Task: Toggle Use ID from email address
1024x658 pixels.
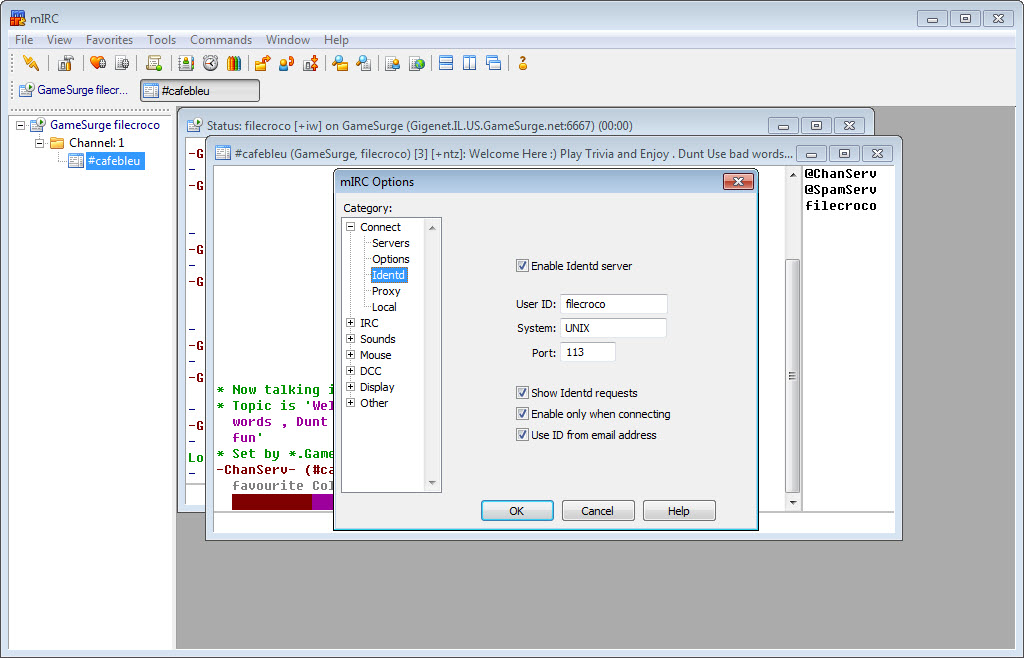Action: (x=522, y=434)
